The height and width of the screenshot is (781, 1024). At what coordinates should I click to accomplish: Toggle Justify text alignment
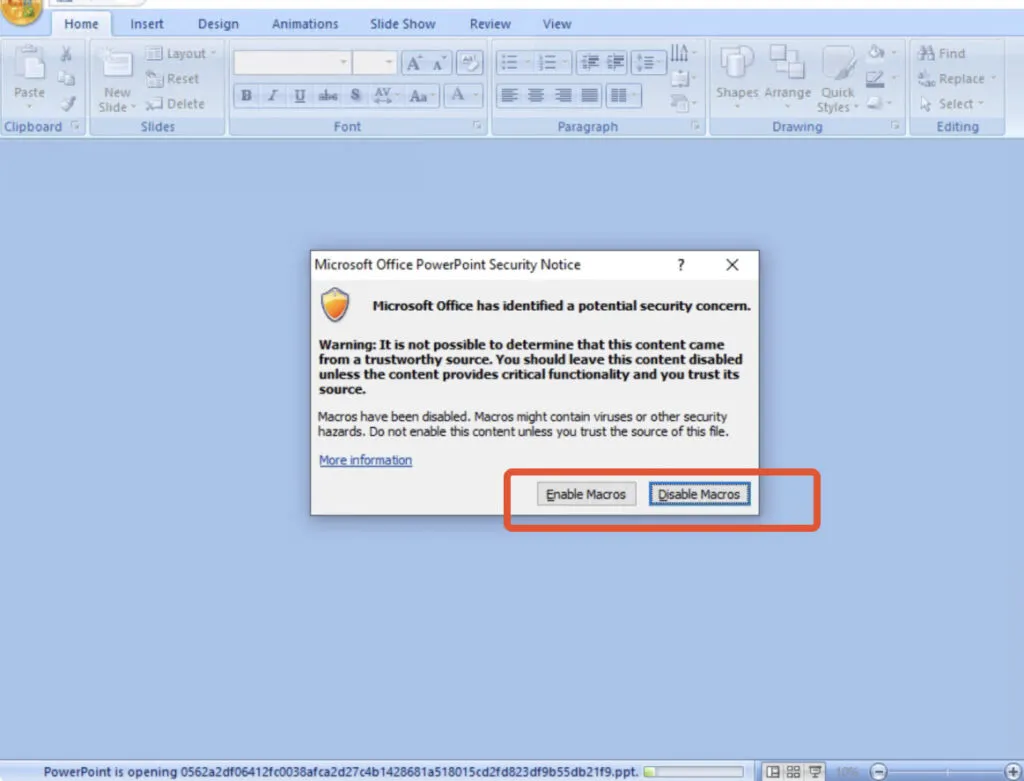point(590,95)
